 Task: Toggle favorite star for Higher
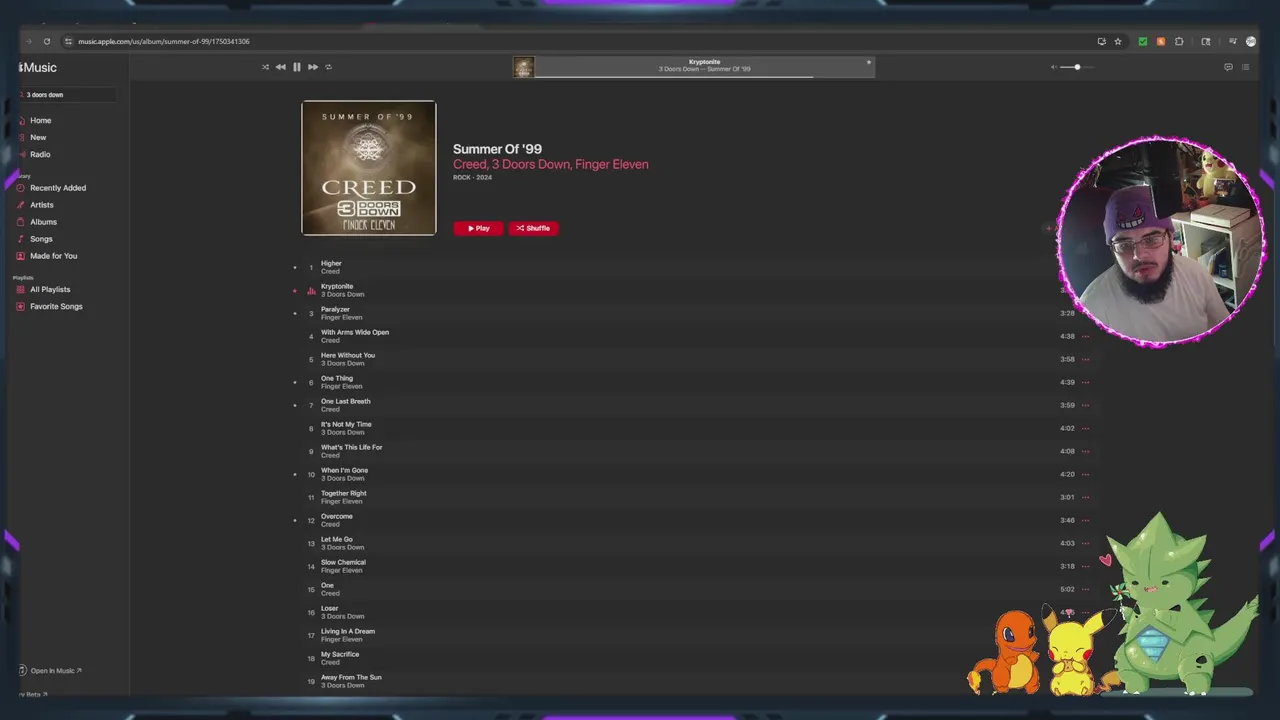coord(295,268)
